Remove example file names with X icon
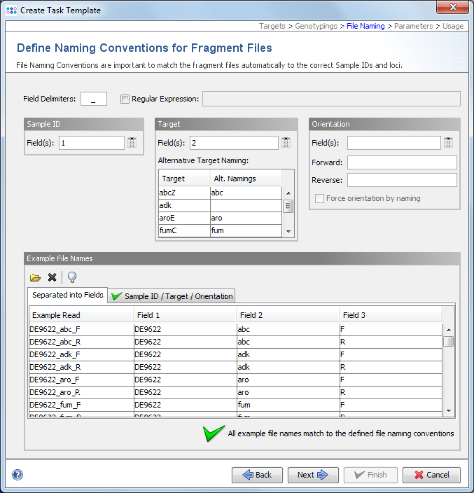This screenshot has height=493, width=474. (x=52, y=277)
